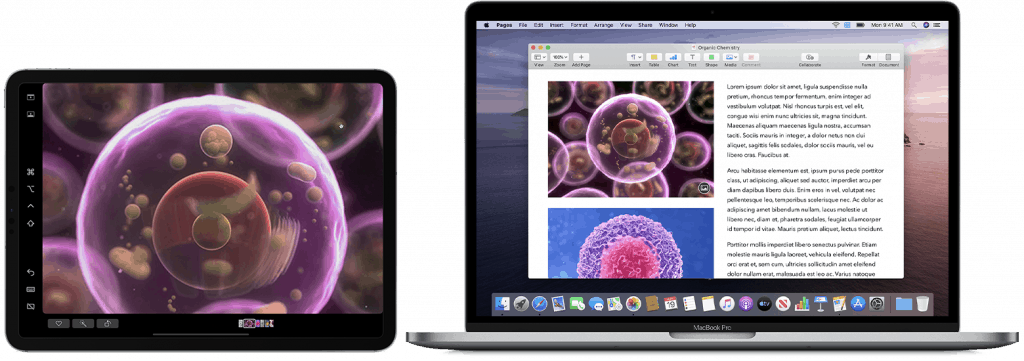Click the Shape toolbar button

711,57
